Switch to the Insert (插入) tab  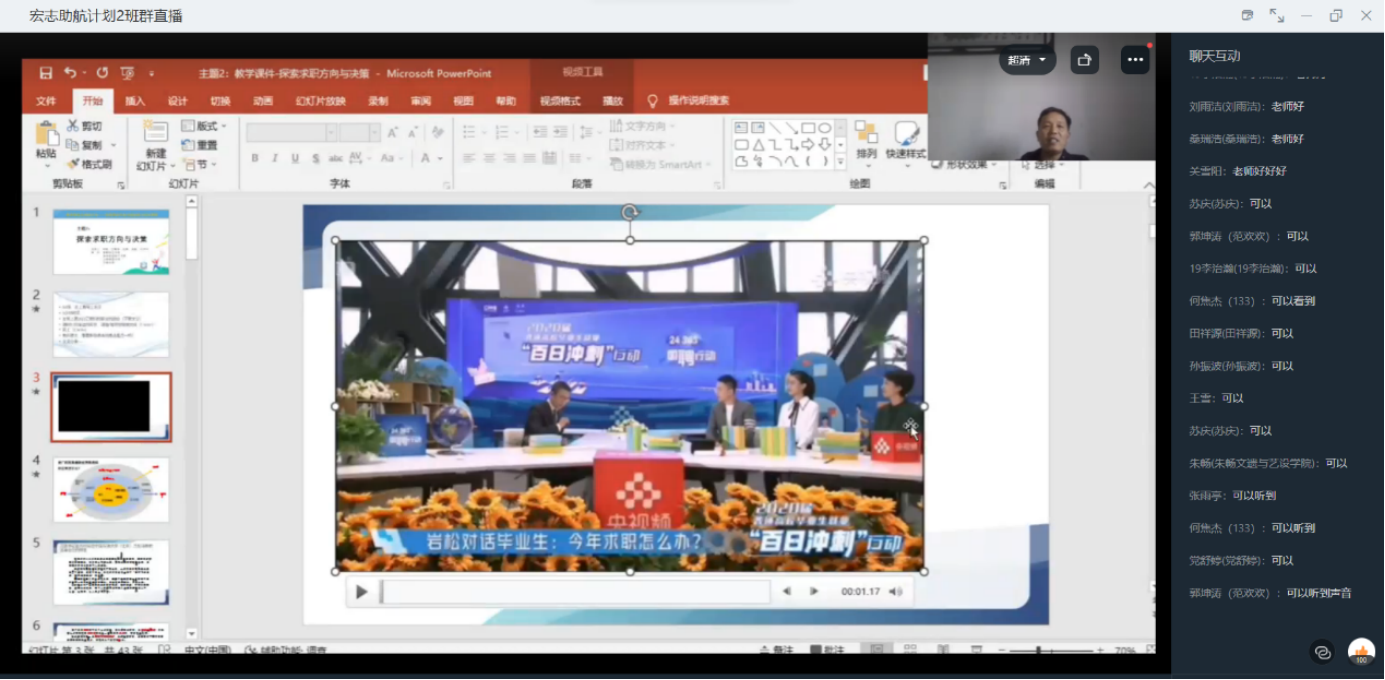[x=135, y=101]
